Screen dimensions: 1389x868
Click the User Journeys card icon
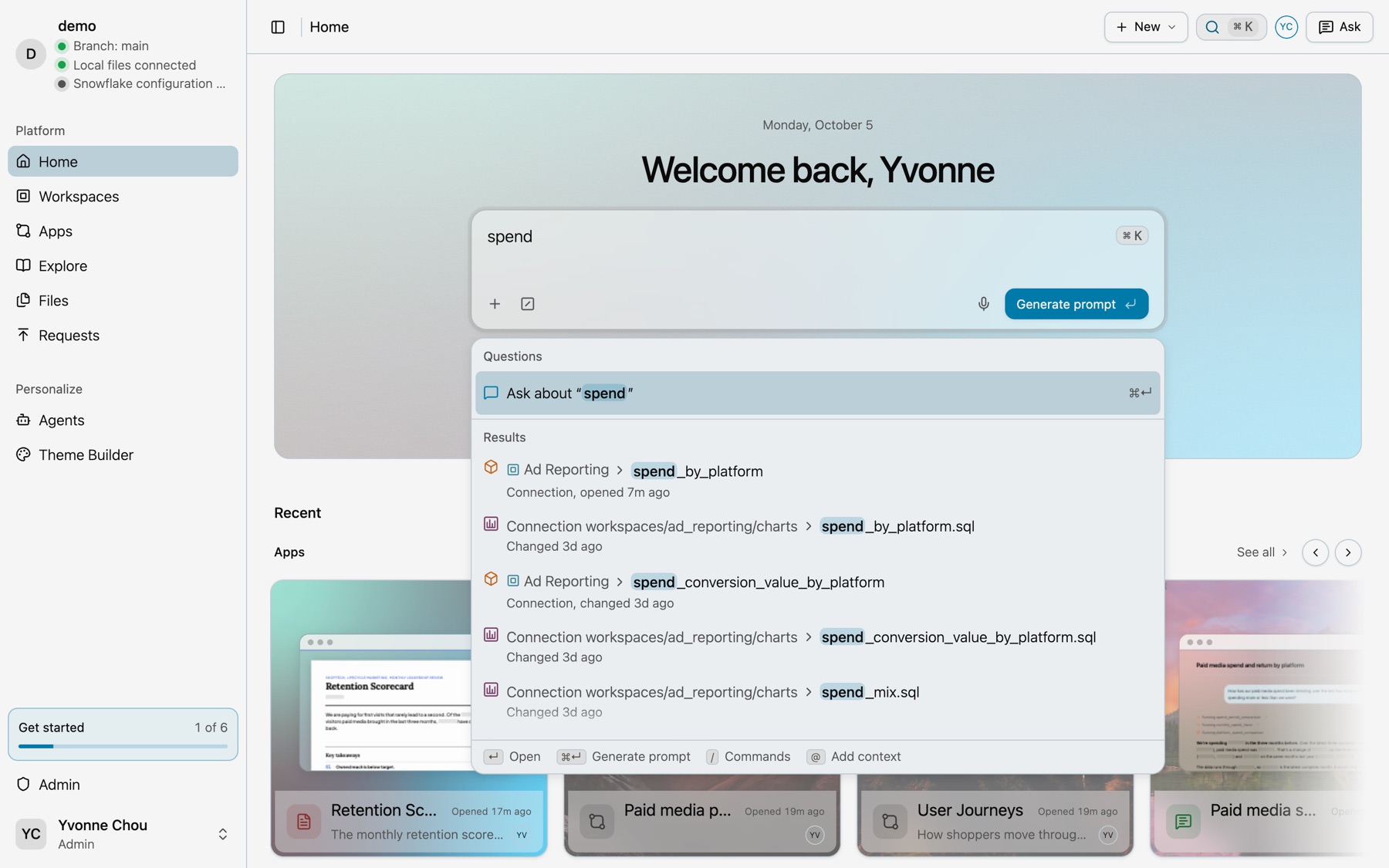pos(890,822)
